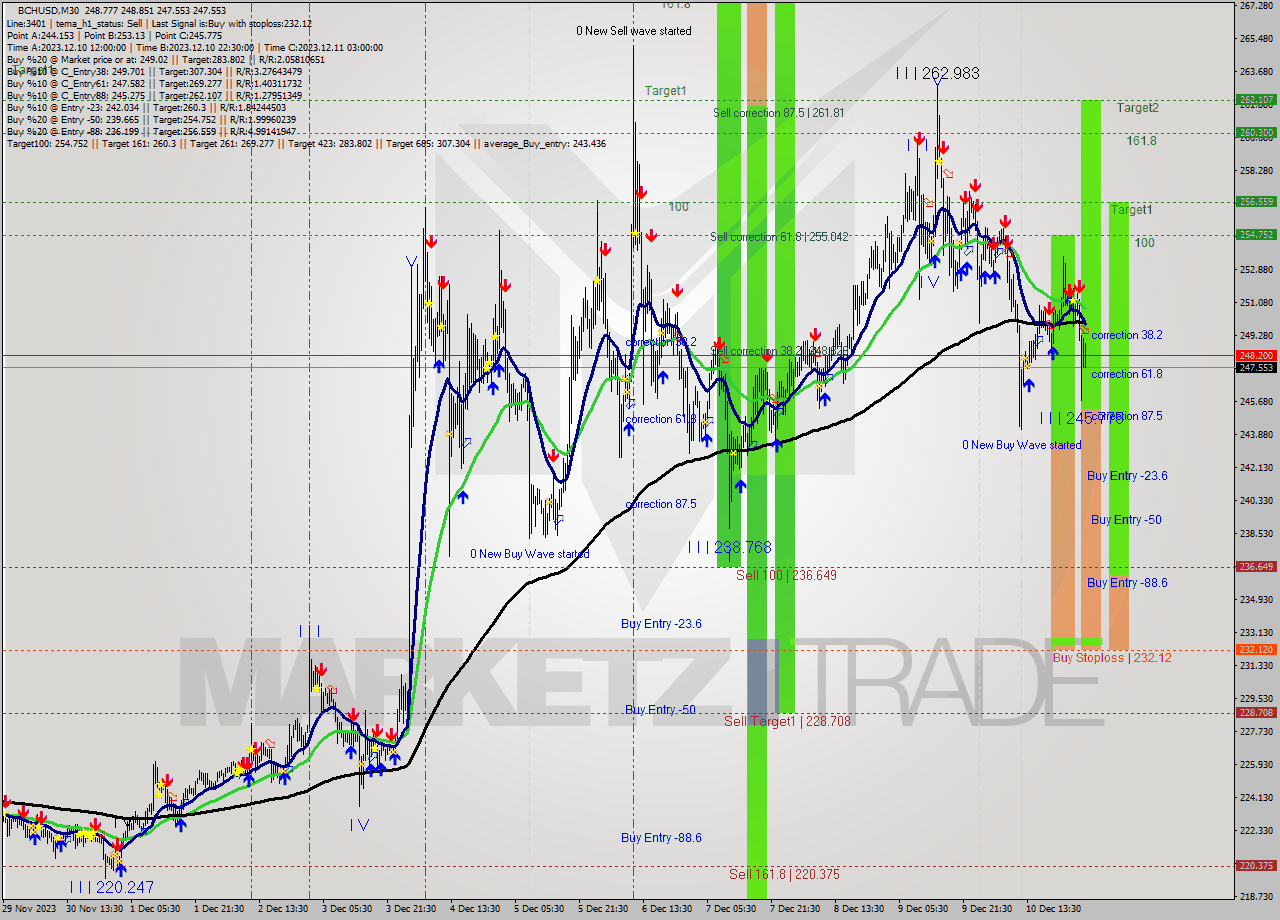Screen dimensions: 1280x920
Task: Click the 267.280 price scale value
Action: (1256, 6)
